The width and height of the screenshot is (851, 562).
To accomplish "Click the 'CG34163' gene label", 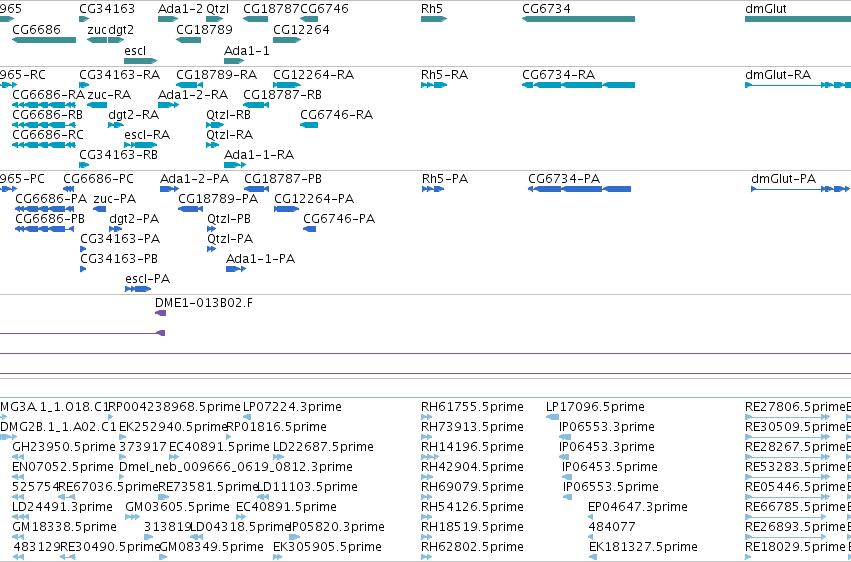I will [x=107, y=9].
